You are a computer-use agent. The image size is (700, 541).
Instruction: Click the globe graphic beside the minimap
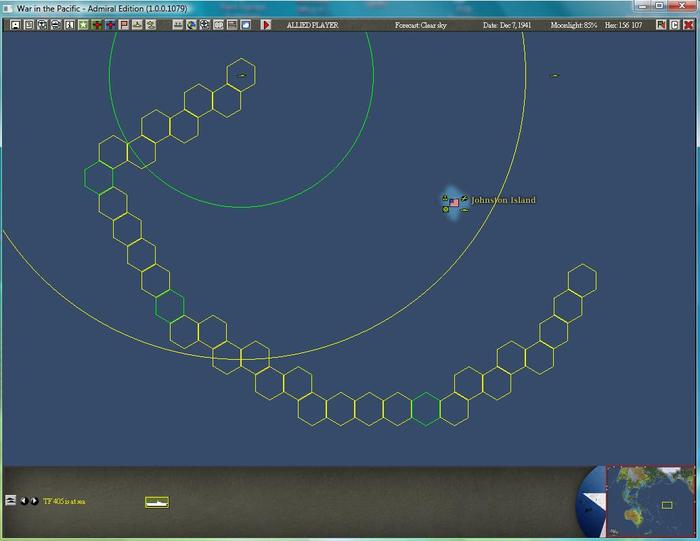click(x=592, y=502)
